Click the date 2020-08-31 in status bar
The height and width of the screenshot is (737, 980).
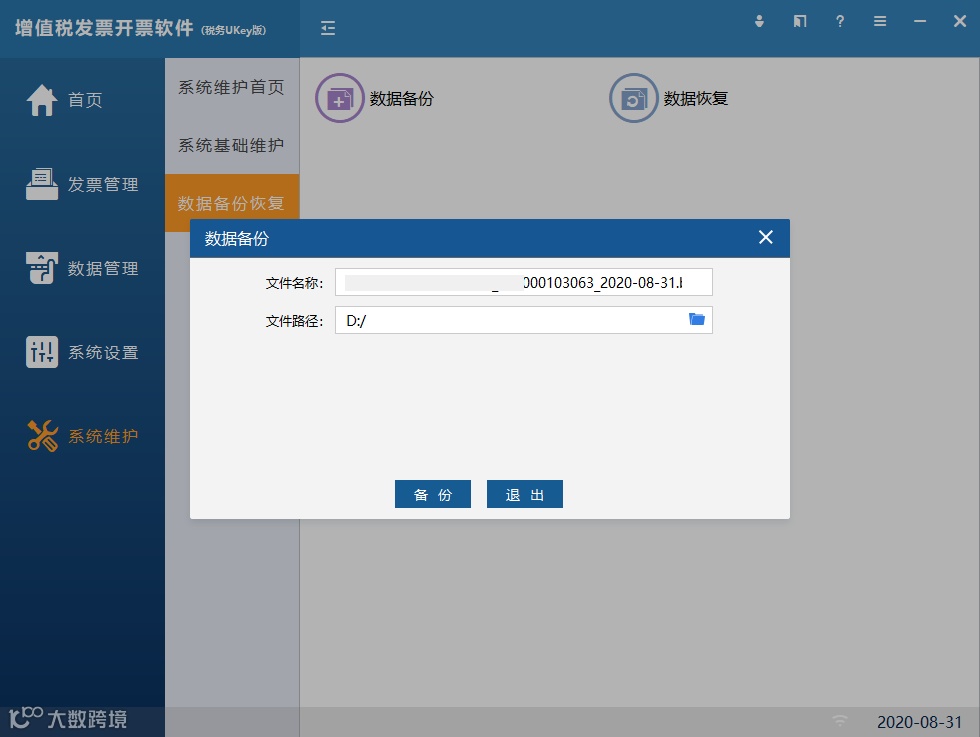click(919, 722)
